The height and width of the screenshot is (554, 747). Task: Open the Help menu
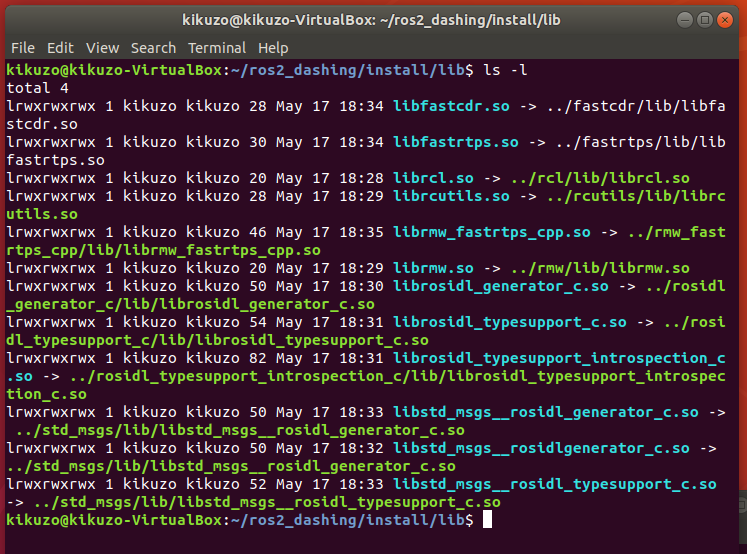(x=273, y=48)
